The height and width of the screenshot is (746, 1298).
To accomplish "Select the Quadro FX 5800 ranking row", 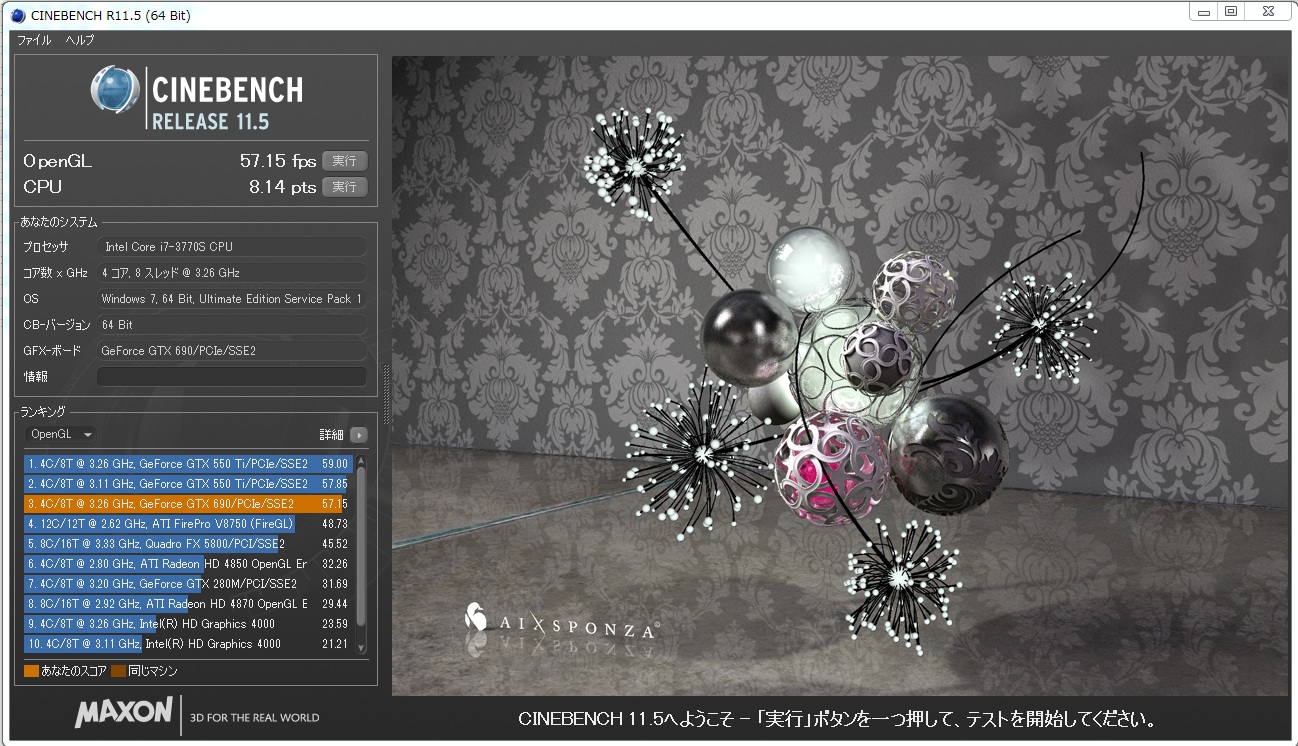I will [x=188, y=544].
